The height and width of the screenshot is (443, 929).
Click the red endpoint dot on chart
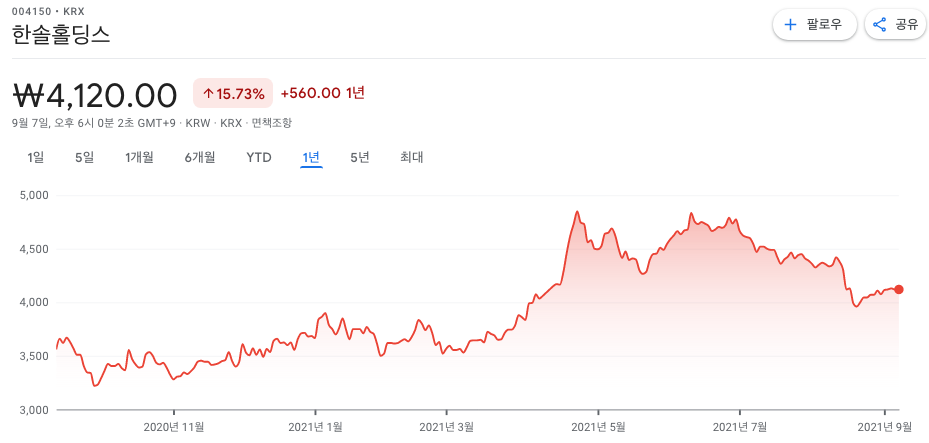tap(899, 289)
